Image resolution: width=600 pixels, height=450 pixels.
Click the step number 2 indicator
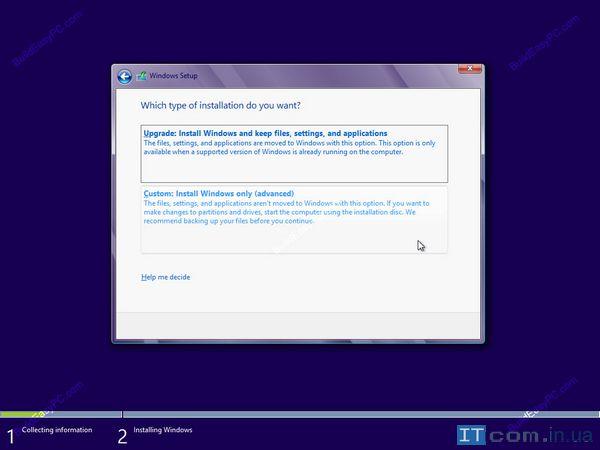[122, 436]
